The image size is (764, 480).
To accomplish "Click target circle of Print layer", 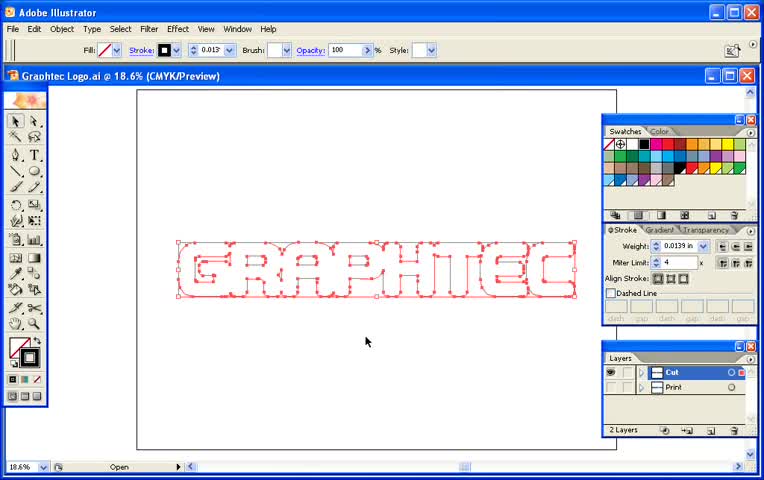I will pos(731,387).
